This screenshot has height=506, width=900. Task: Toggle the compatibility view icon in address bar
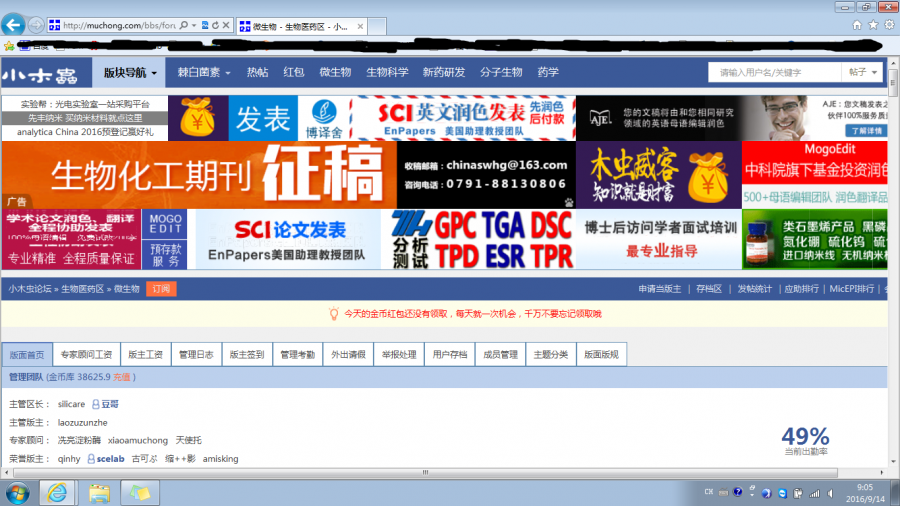[x=205, y=25]
